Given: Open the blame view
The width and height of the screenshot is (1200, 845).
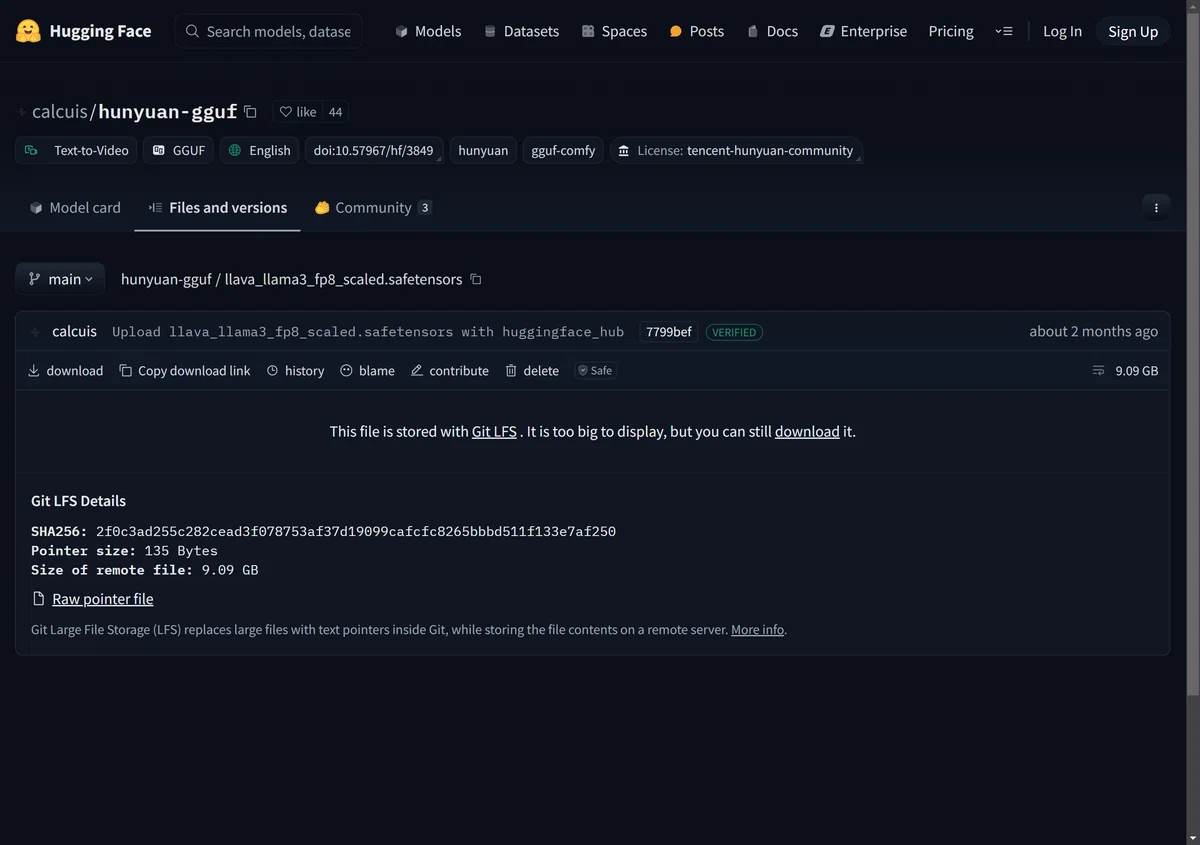Looking at the screenshot, I should (367, 370).
